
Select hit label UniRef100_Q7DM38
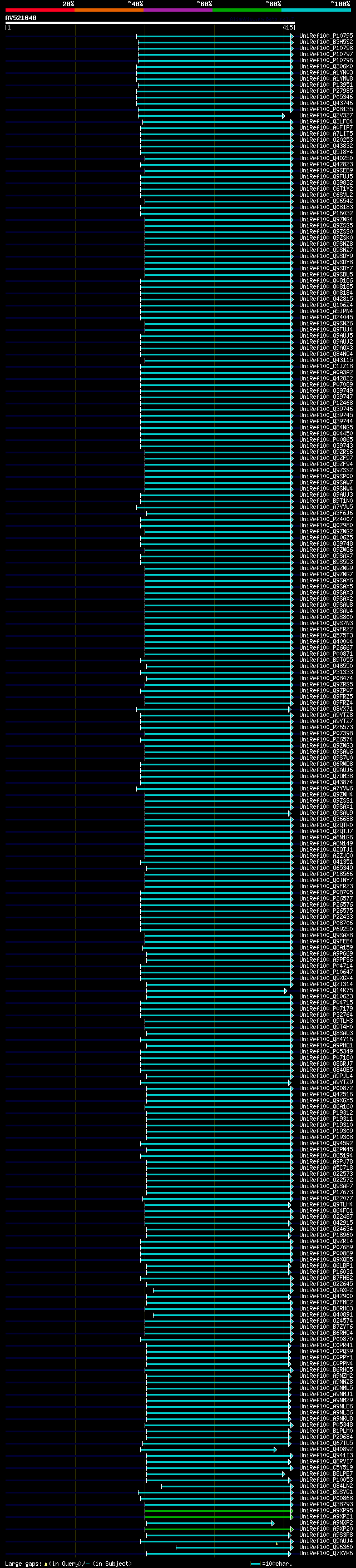[325, 776]
